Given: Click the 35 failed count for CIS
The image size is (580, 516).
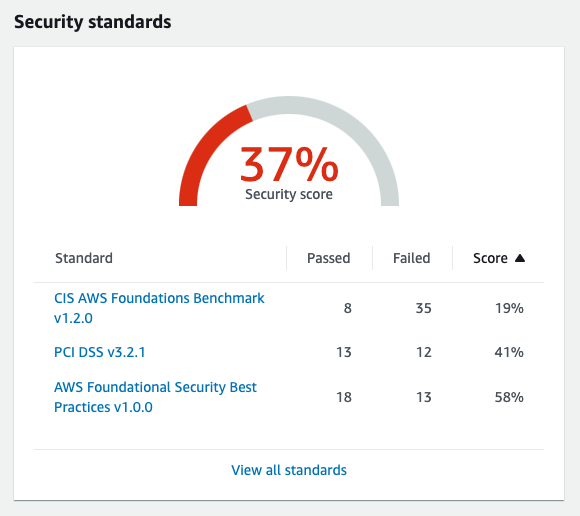Looking at the screenshot, I should point(424,308).
